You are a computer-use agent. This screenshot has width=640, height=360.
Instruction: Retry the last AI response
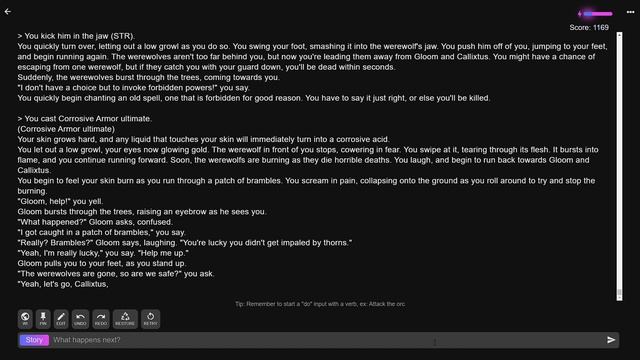point(150,319)
